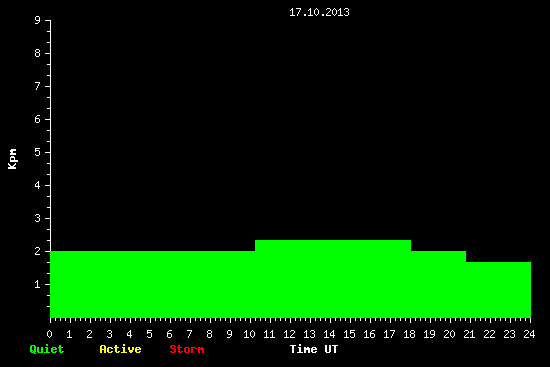
Task: Click the 18 hour label on the time axis
Action: pos(409,334)
